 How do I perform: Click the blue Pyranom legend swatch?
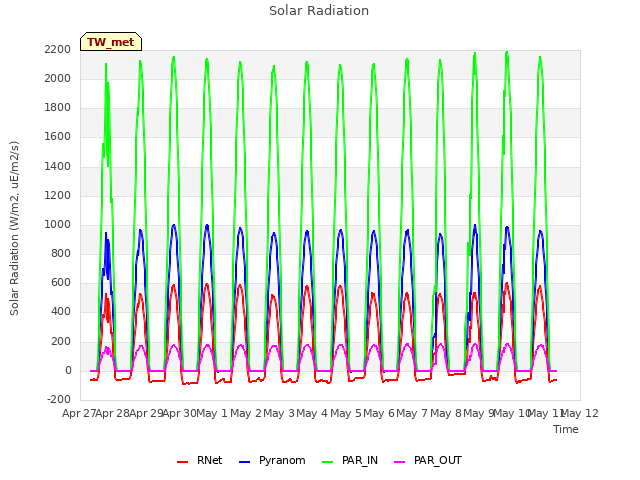click(244, 462)
